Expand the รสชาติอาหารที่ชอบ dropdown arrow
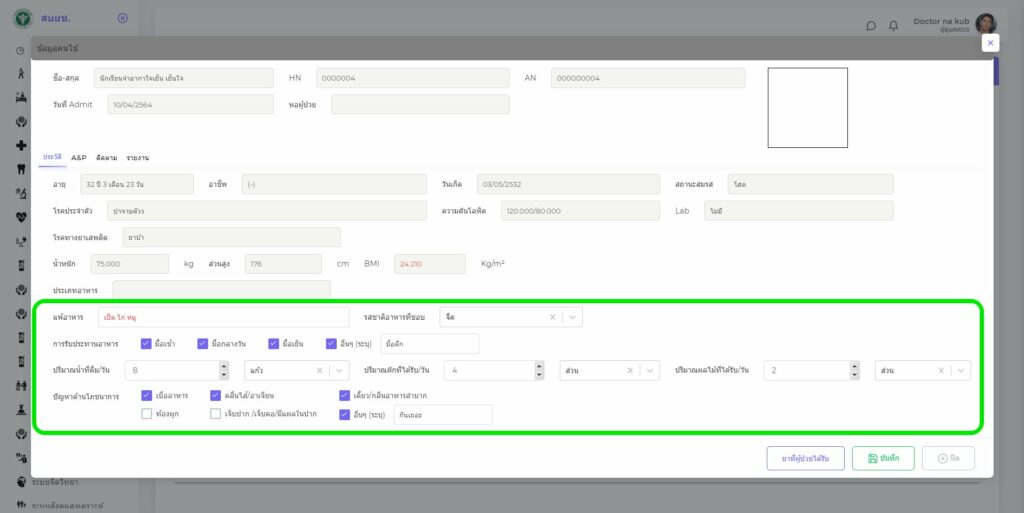This screenshot has height=513, width=1024. [571, 317]
